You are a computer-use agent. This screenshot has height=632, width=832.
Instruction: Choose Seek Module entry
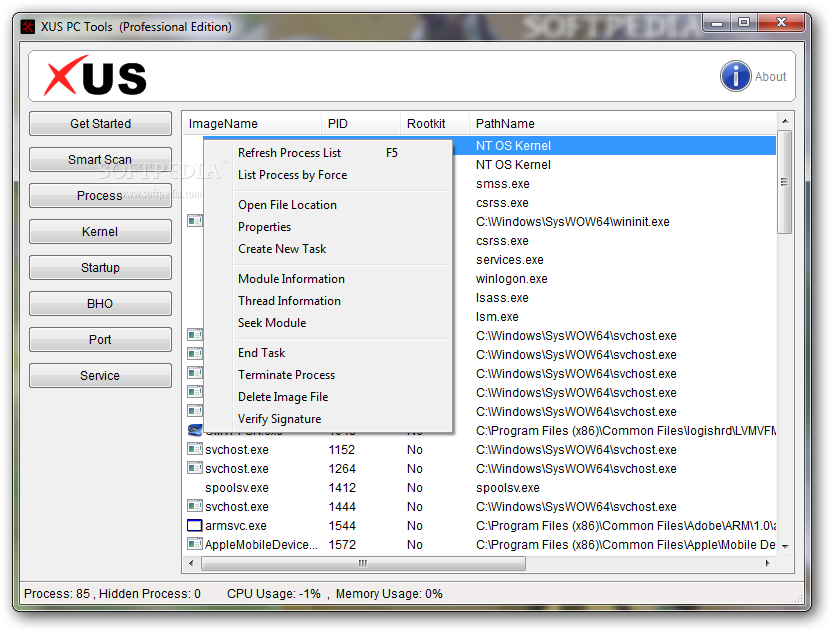[x=328, y=323]
